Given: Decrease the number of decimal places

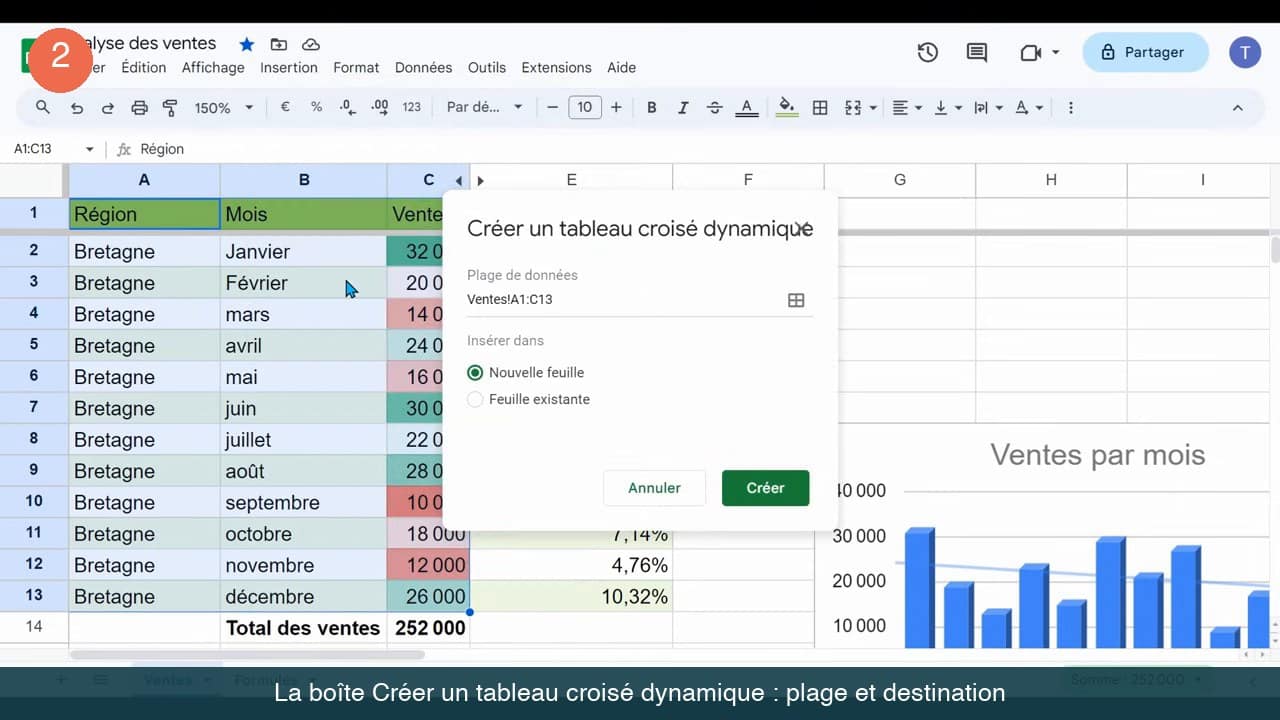Looking at the screenshot, I should tap(347, 107).
